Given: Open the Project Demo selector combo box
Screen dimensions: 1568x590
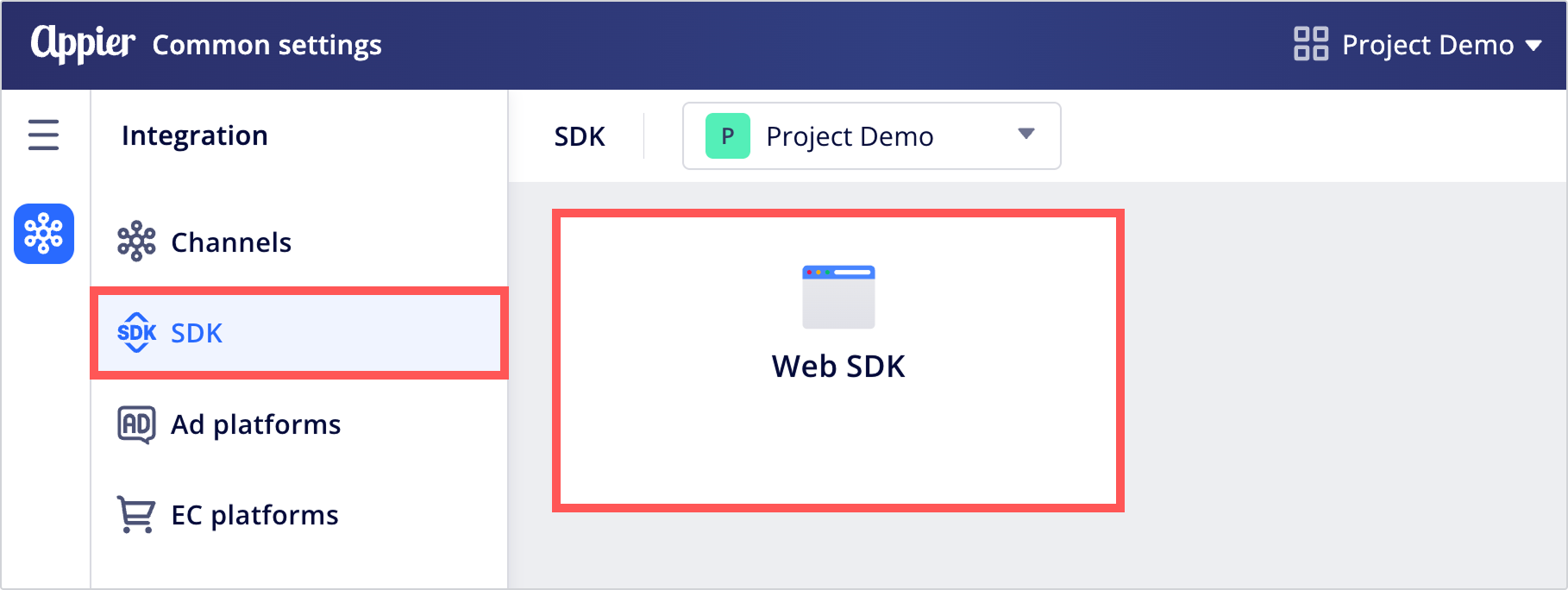Looking at the screenshot, I should 872,136.
